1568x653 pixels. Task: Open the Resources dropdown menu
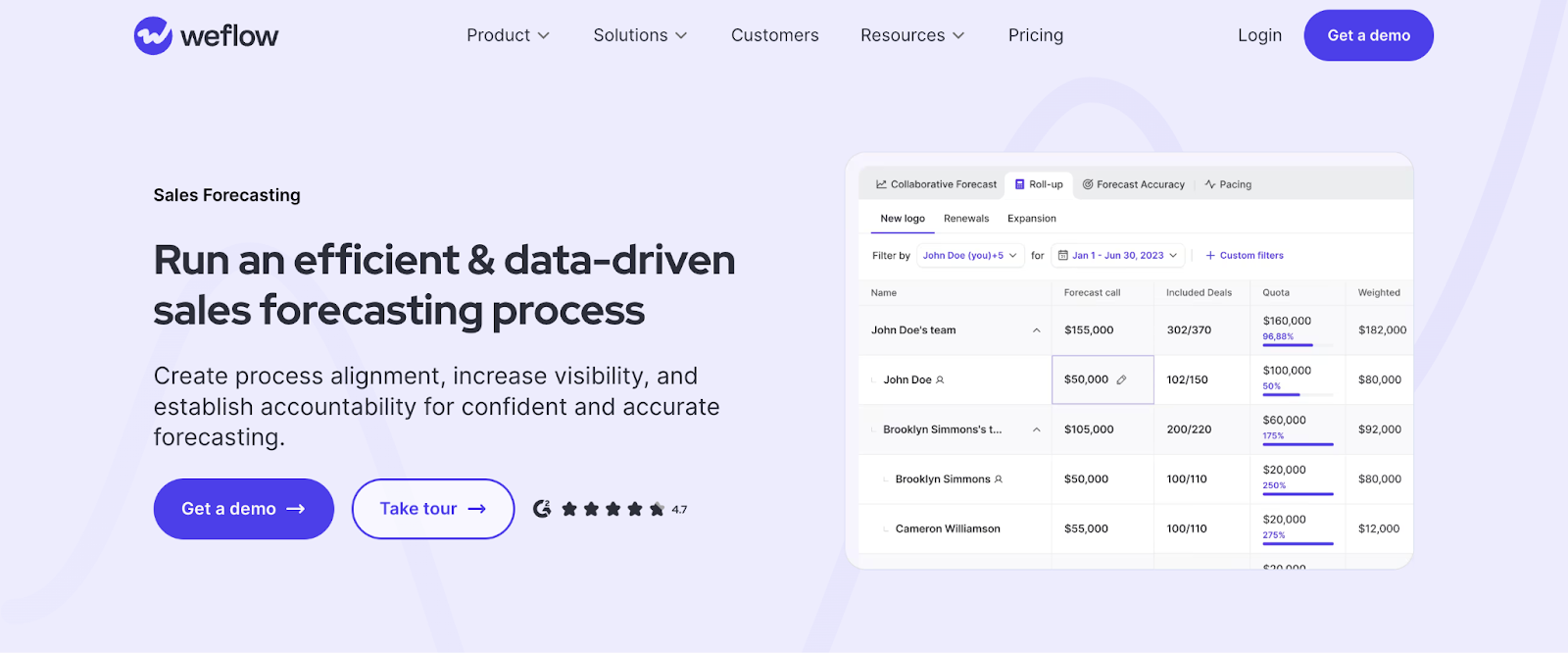tap(912, 35)
